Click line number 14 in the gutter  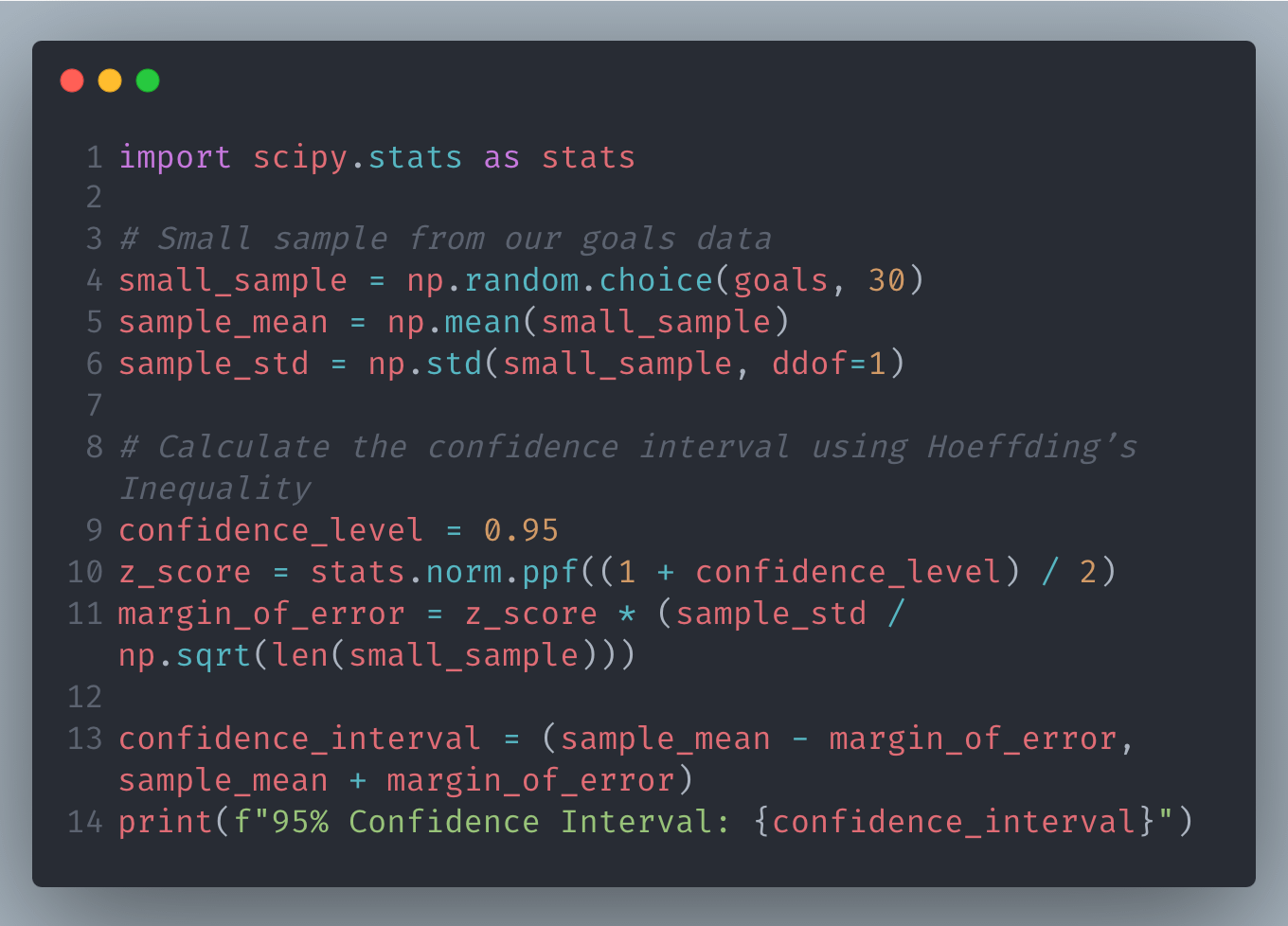pyautogui.click(x=85, y=822)
